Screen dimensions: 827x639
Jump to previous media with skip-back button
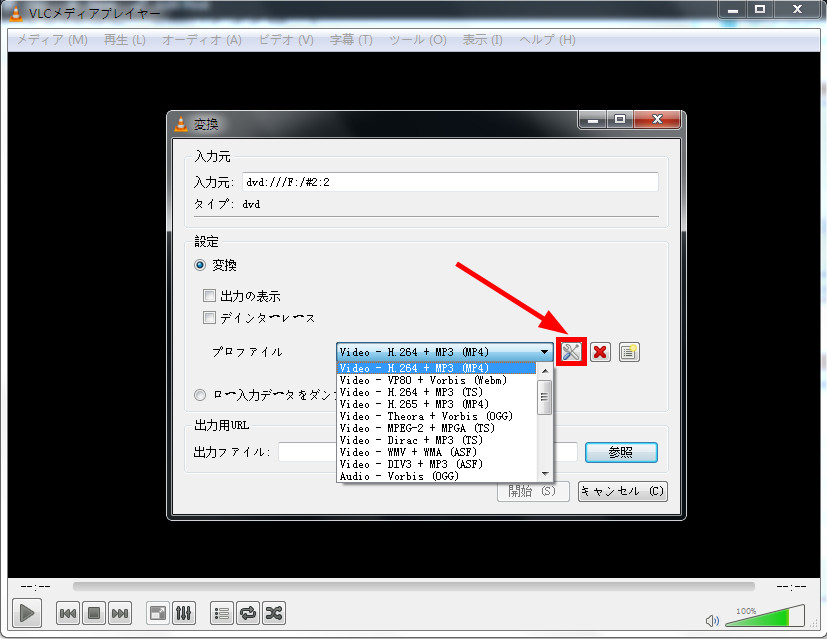coord(68,613)
